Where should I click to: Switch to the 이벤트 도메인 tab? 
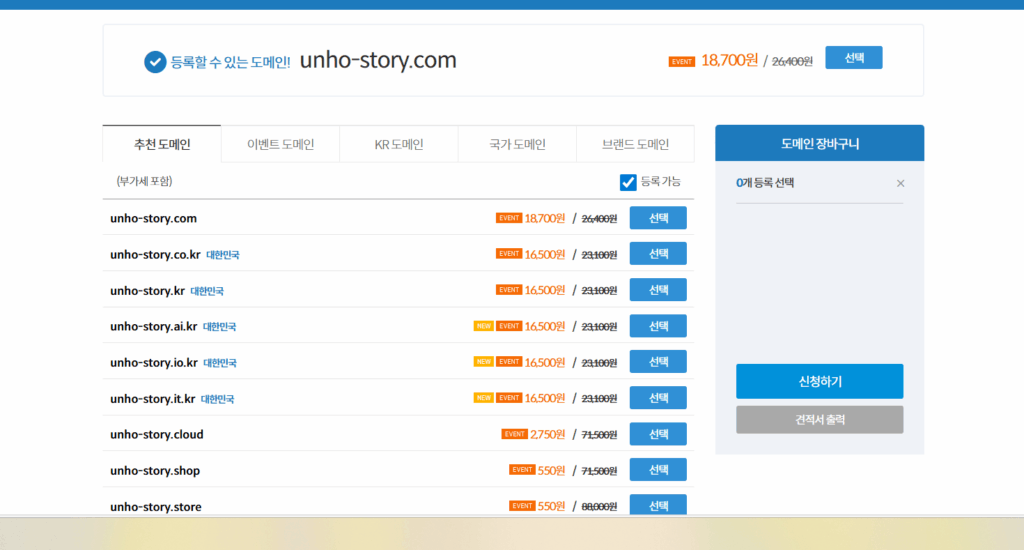pos(280,144)
